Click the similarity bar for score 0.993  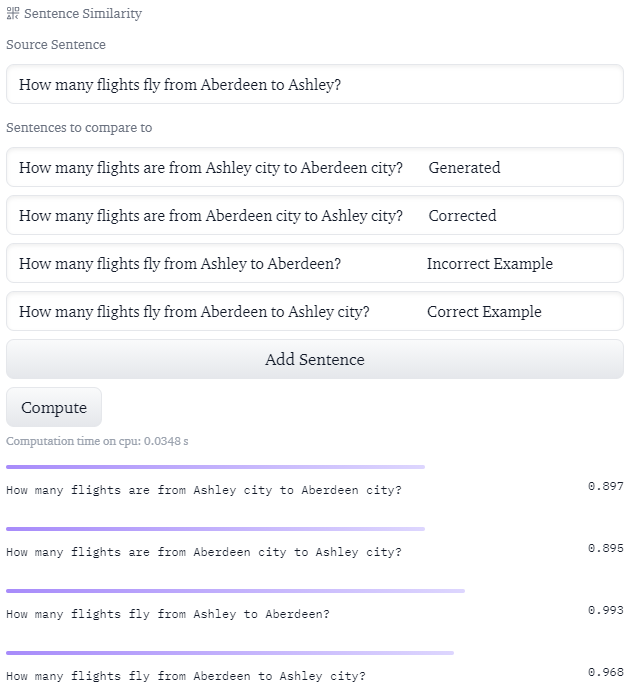(x=235, y=591)
